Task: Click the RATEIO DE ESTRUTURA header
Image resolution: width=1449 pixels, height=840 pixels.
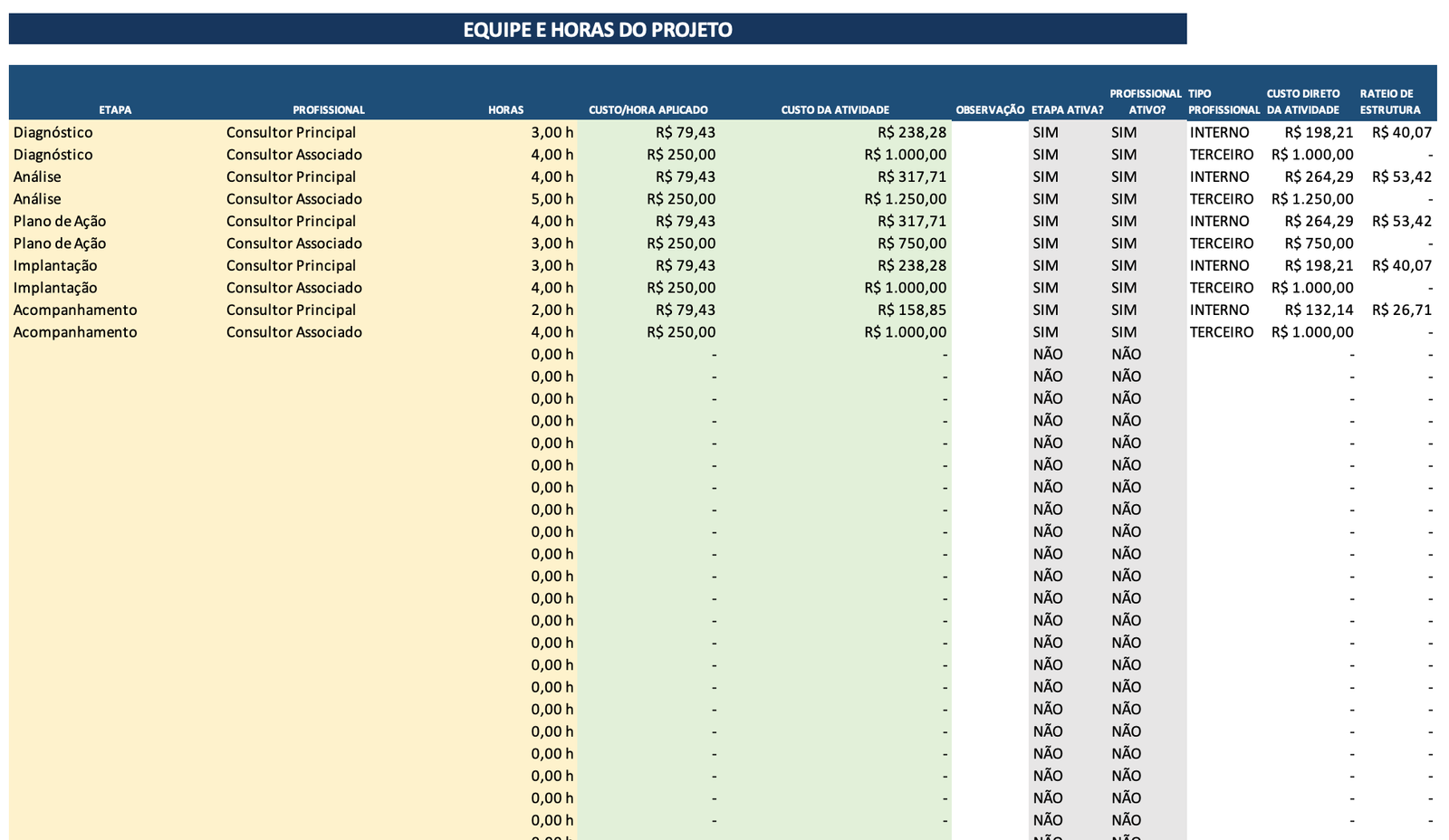Action: point(1390,101)
